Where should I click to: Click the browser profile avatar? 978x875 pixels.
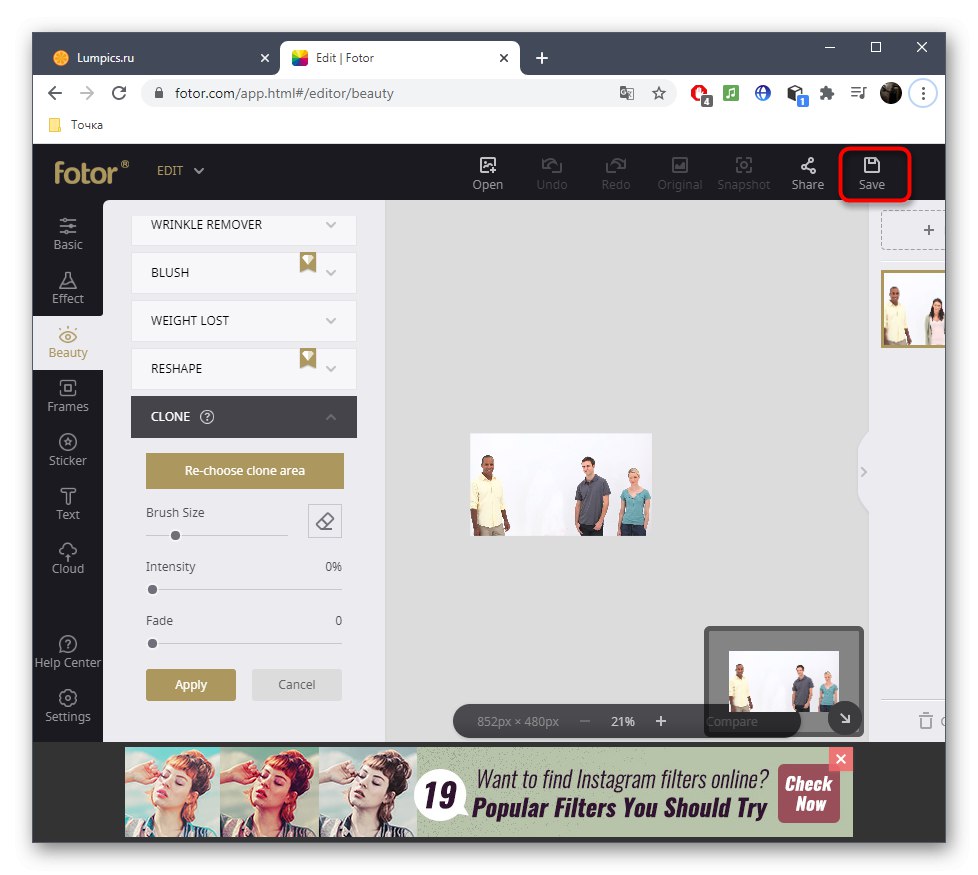(x=891, y=94)
